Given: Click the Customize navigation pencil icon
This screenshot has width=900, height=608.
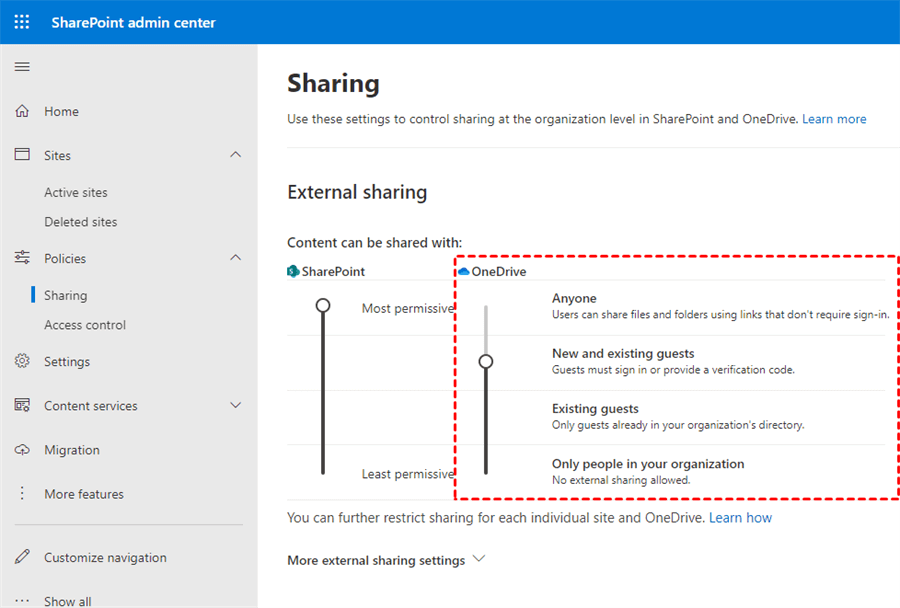Looking at the screenshot, I should (22, 558).
